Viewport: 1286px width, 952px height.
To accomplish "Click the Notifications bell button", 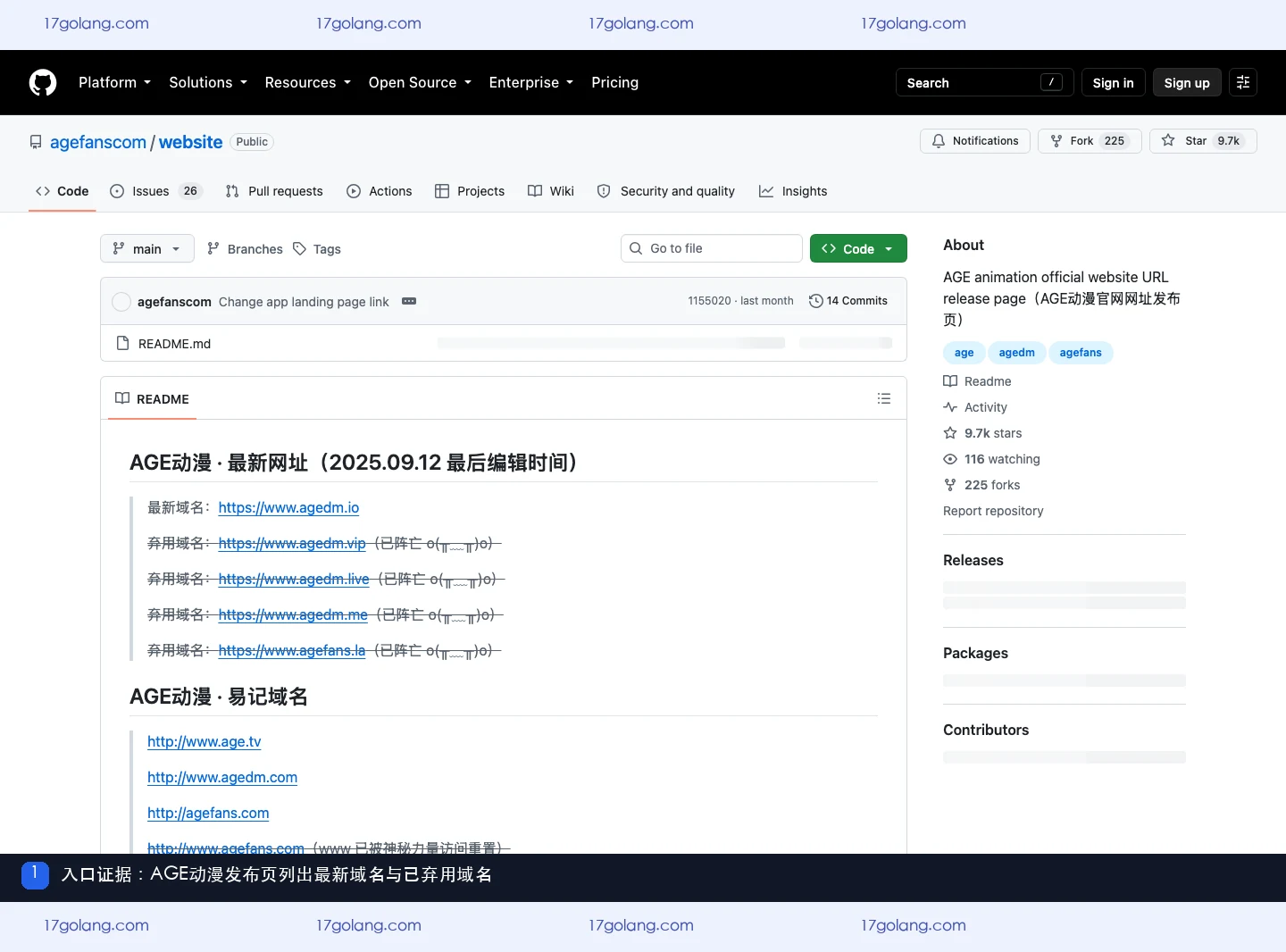I will [975, 141].
